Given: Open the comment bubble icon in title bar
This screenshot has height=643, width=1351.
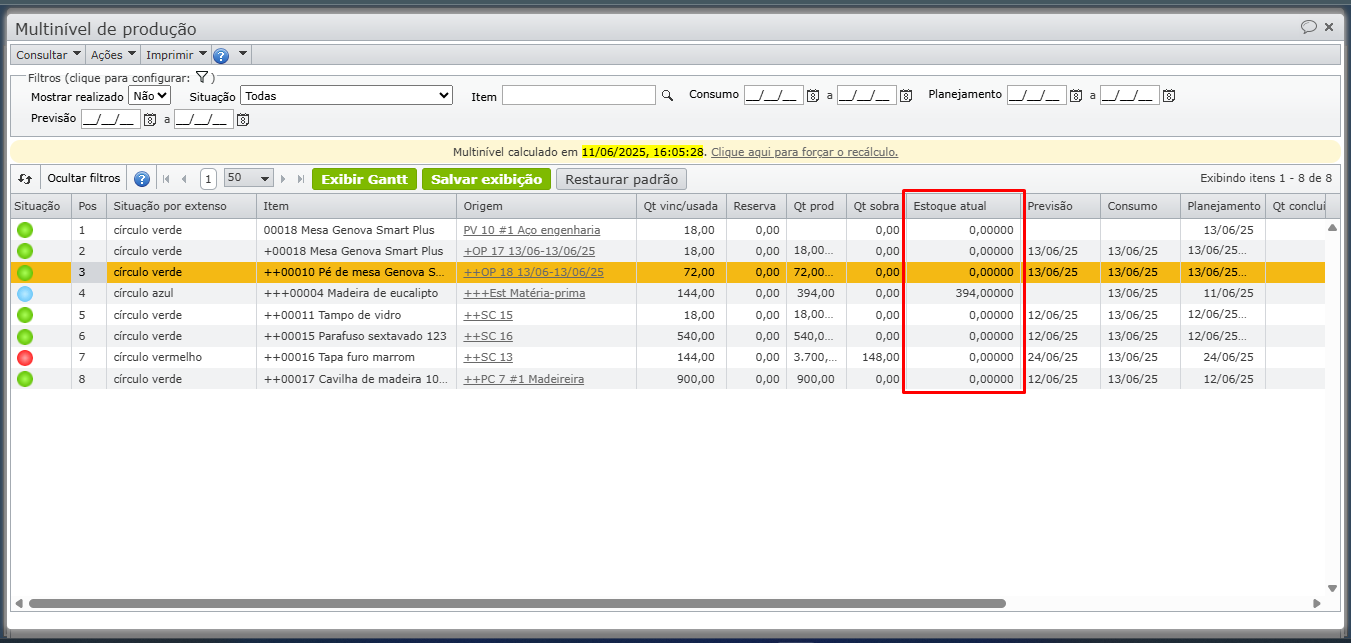Looking at the screenshot, I should [1308, 28].
